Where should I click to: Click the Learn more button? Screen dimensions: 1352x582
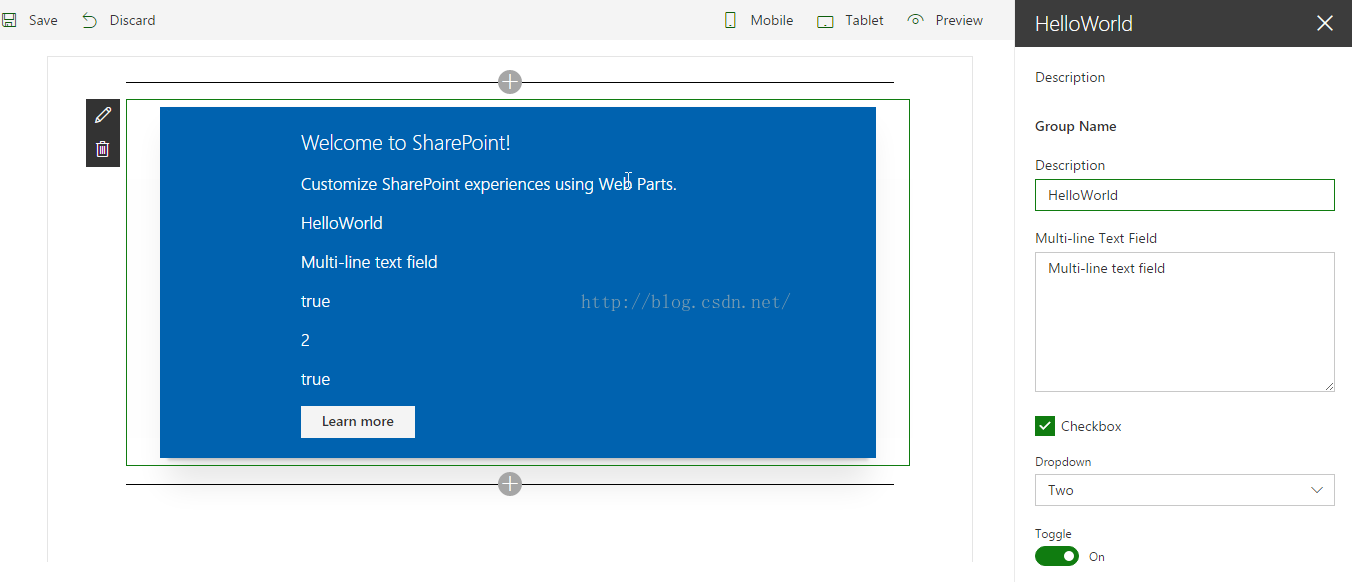[x=358, y=422]
